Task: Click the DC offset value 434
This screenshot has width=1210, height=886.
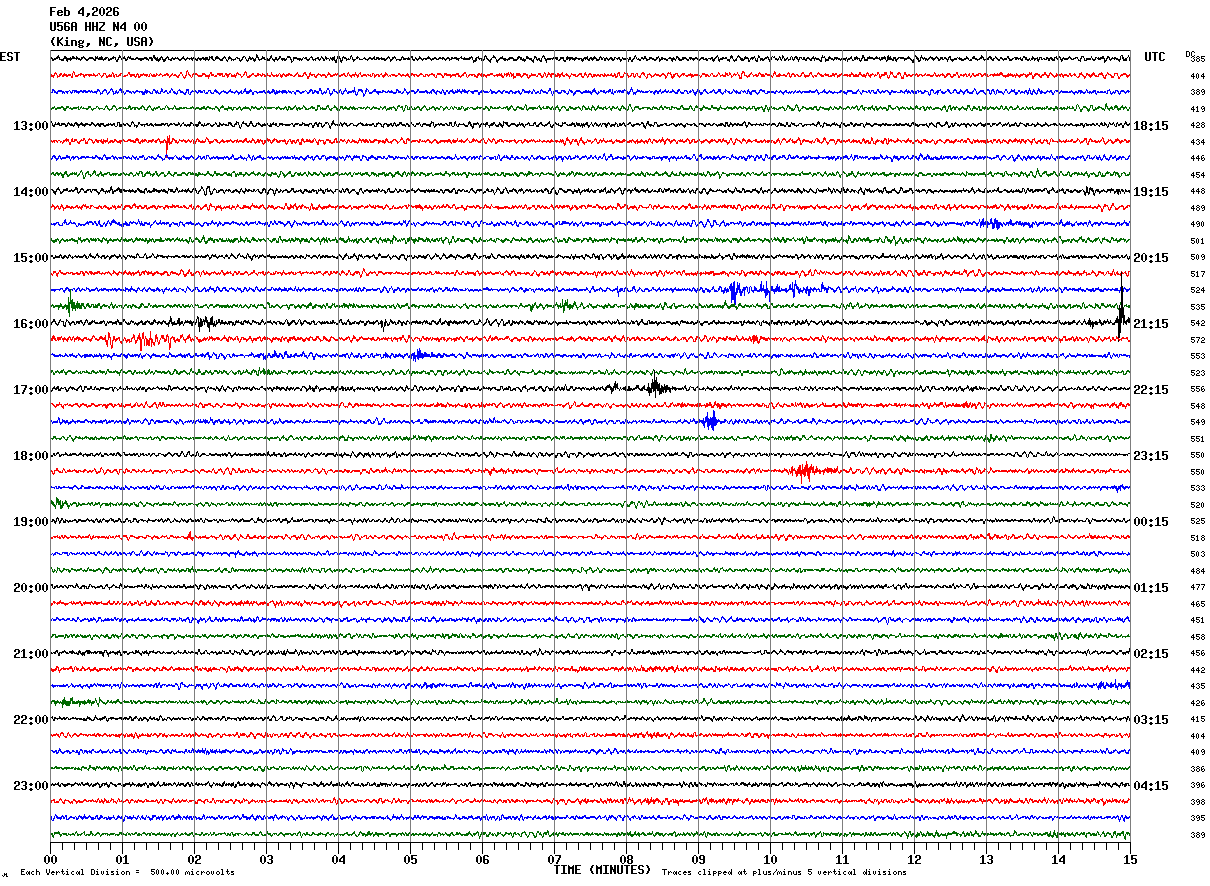Action: (x=1197, y=142)
